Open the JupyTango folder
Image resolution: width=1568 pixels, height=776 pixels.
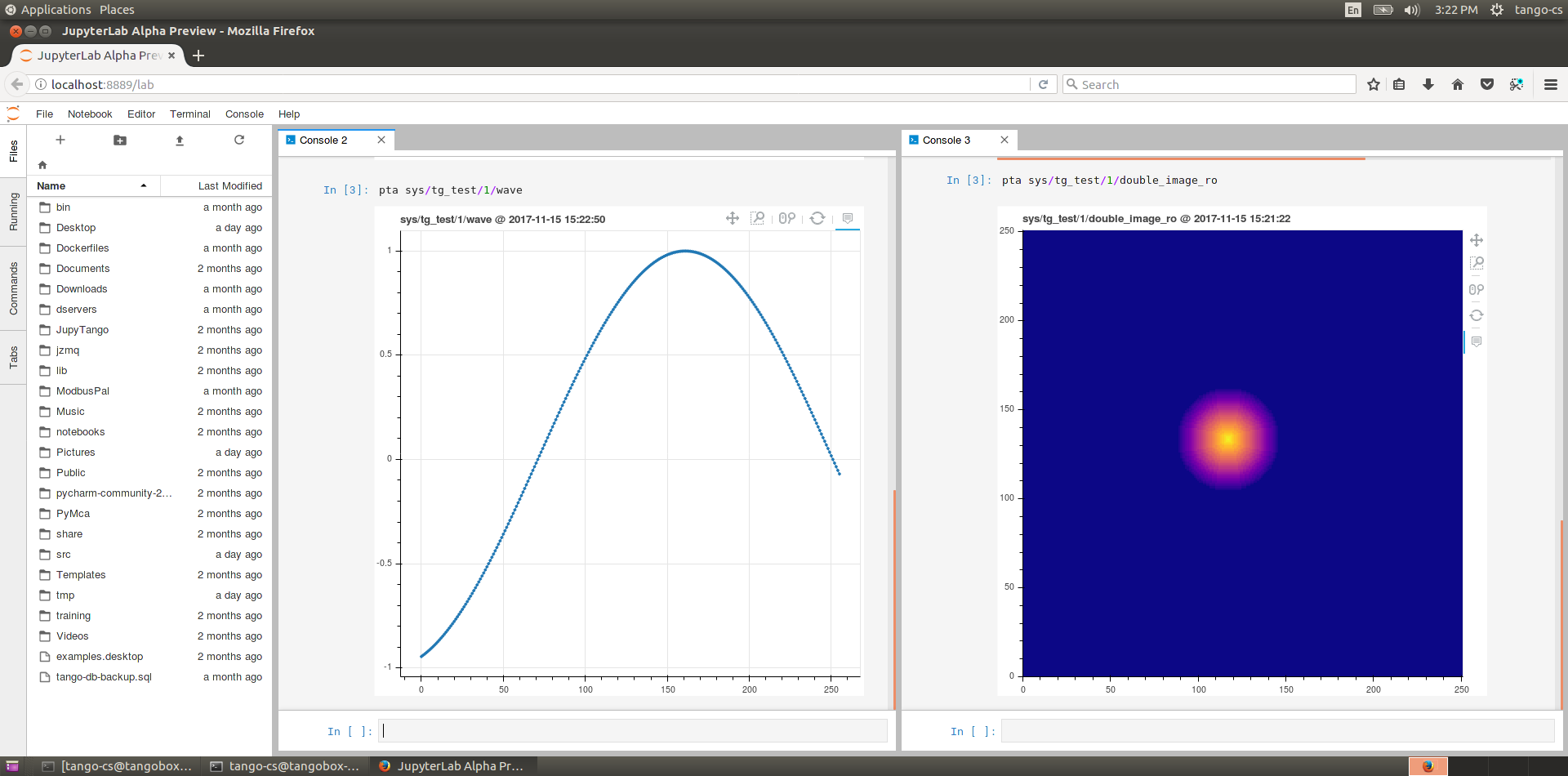[x=151, y=330]
